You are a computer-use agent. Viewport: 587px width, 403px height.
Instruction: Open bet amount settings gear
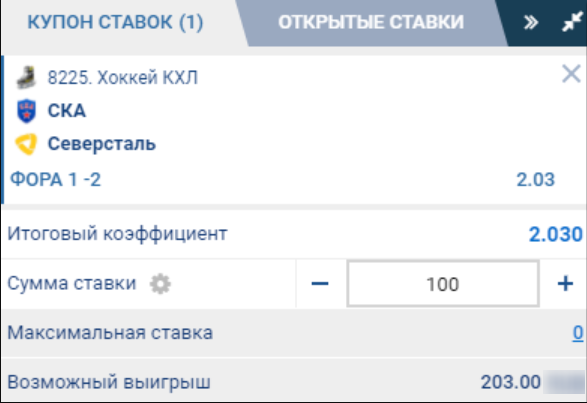tap(160, 284)
